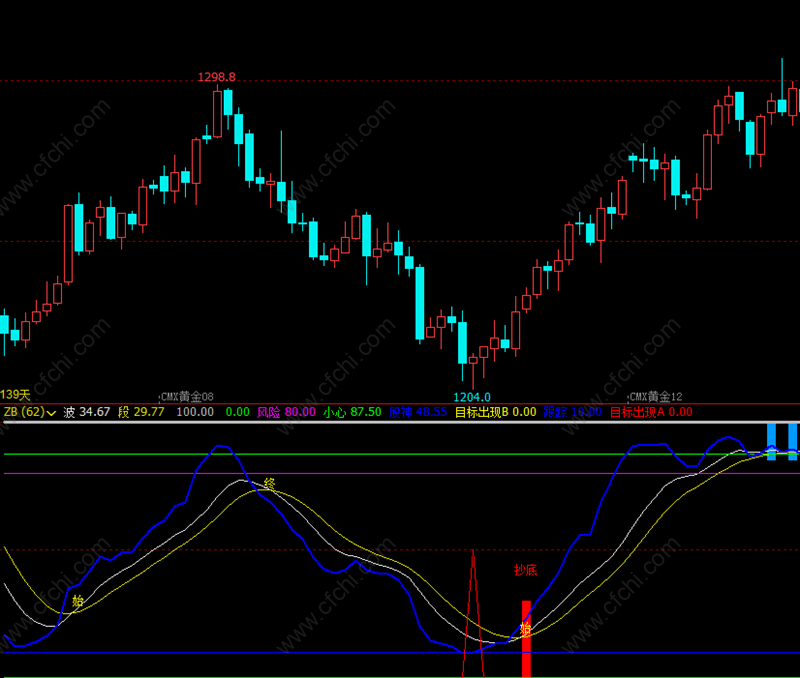The width and height of the screenshot is (800, 678).
Task: Click the 1298.8 high price label
Action: [x=217, y=77]
